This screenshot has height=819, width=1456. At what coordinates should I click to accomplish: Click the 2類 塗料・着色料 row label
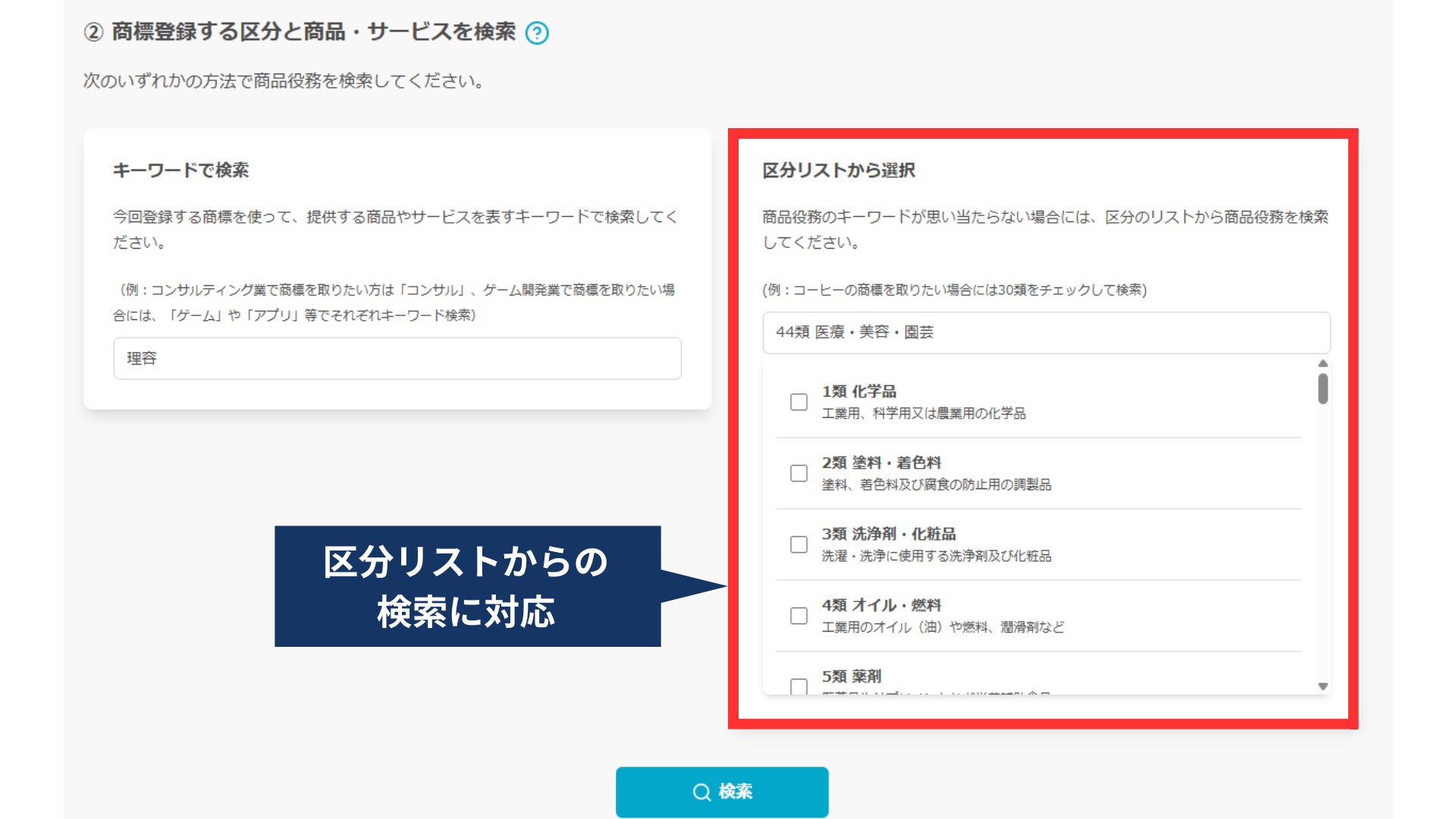[x=880, y=463]
